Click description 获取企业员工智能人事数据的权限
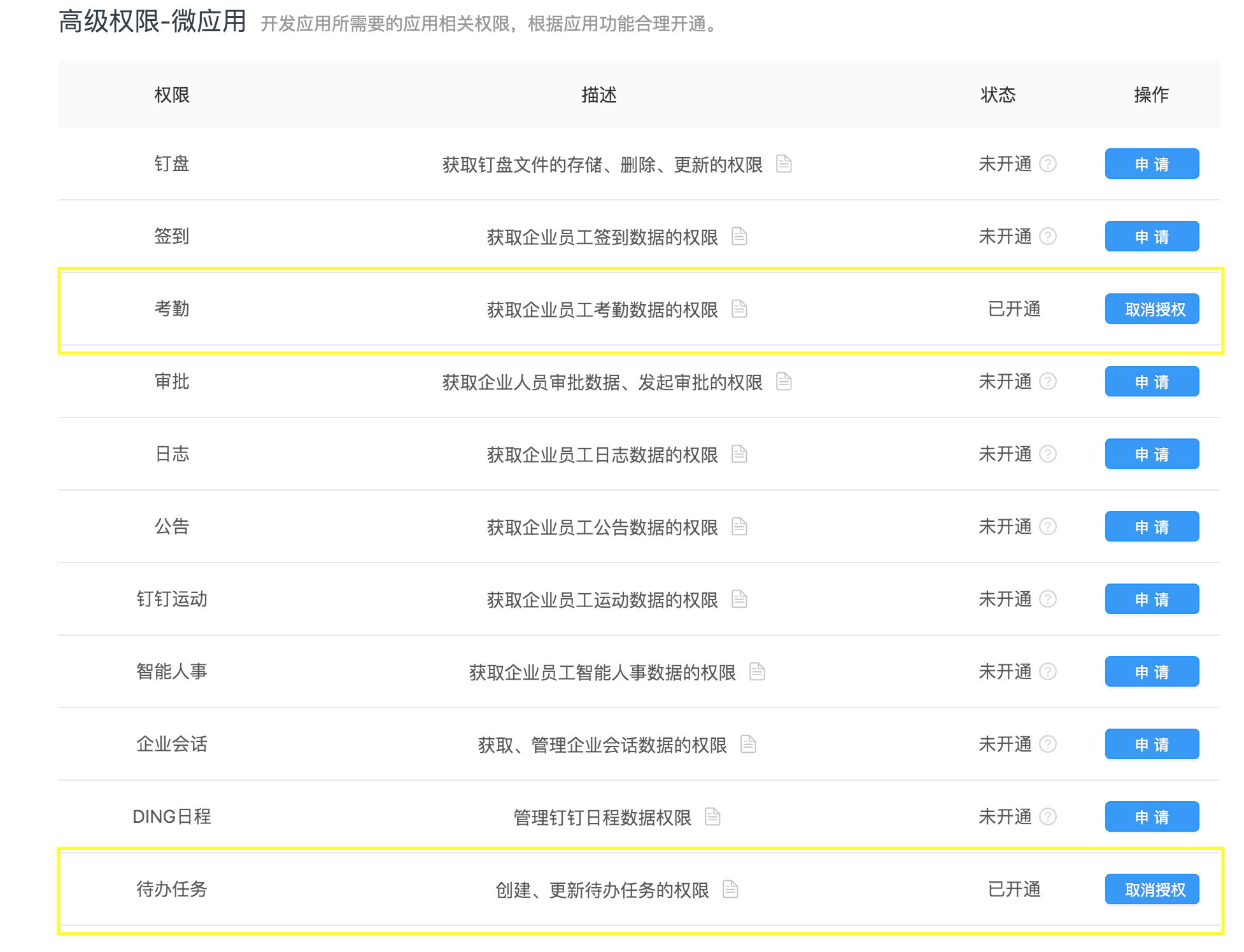This screenshot has height=952, width=1244. click(x=602, y=673)
